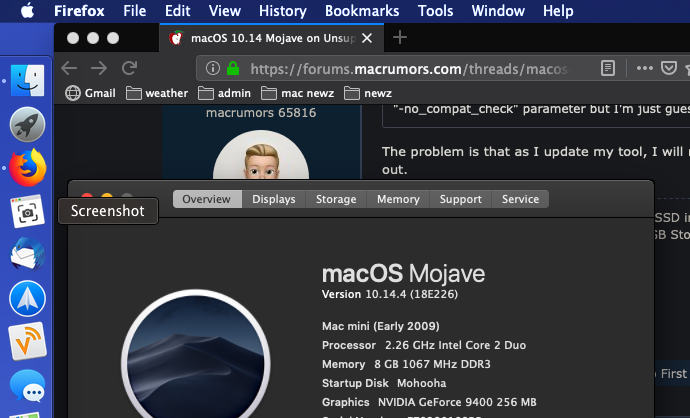Switch to the Storage tab

[336, 199]
